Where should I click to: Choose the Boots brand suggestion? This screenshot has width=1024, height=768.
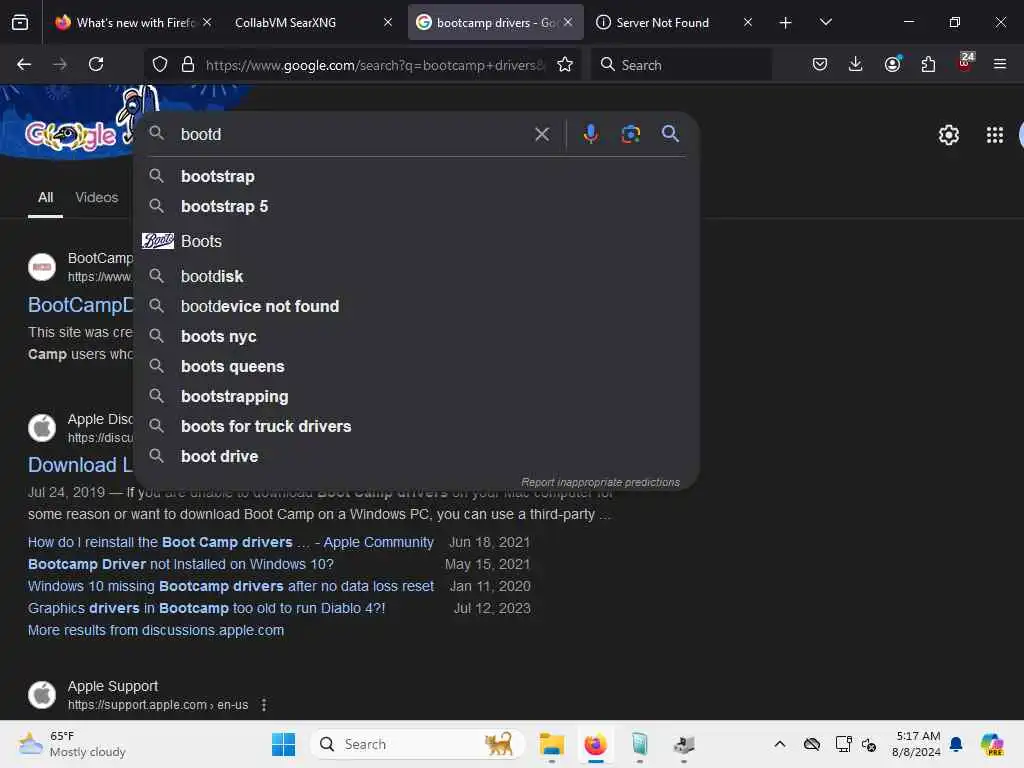(x=417, y=241)
